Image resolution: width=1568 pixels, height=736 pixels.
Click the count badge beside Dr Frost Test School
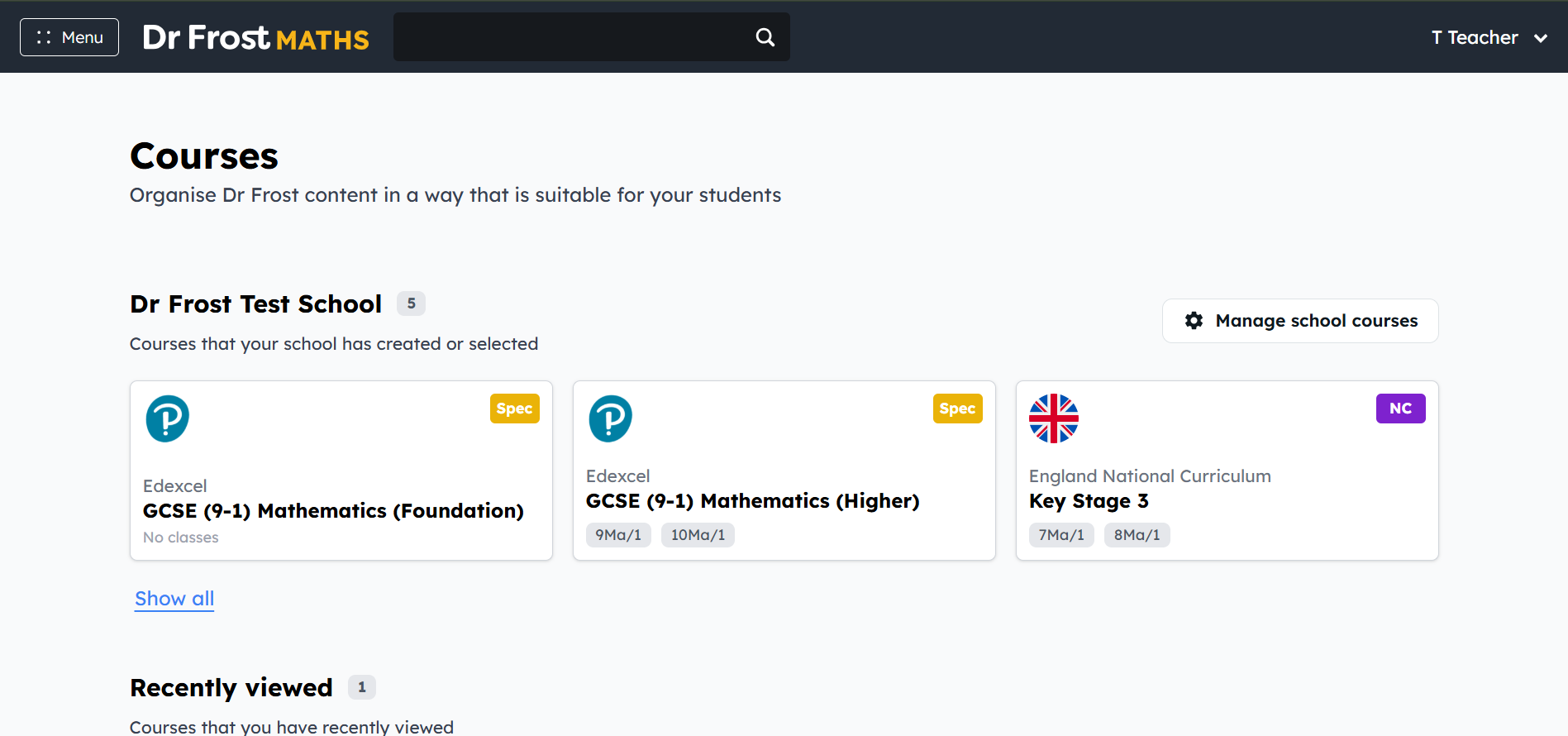pyautogui.click(x=411, y=303)
